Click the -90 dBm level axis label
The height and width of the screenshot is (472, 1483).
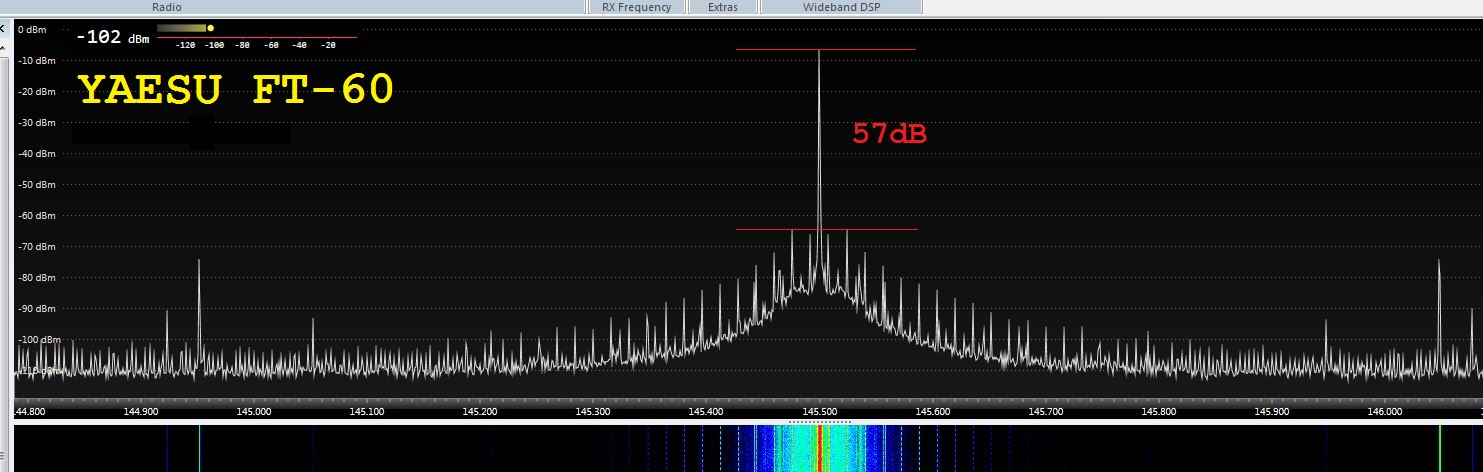[x=35, y=309]
